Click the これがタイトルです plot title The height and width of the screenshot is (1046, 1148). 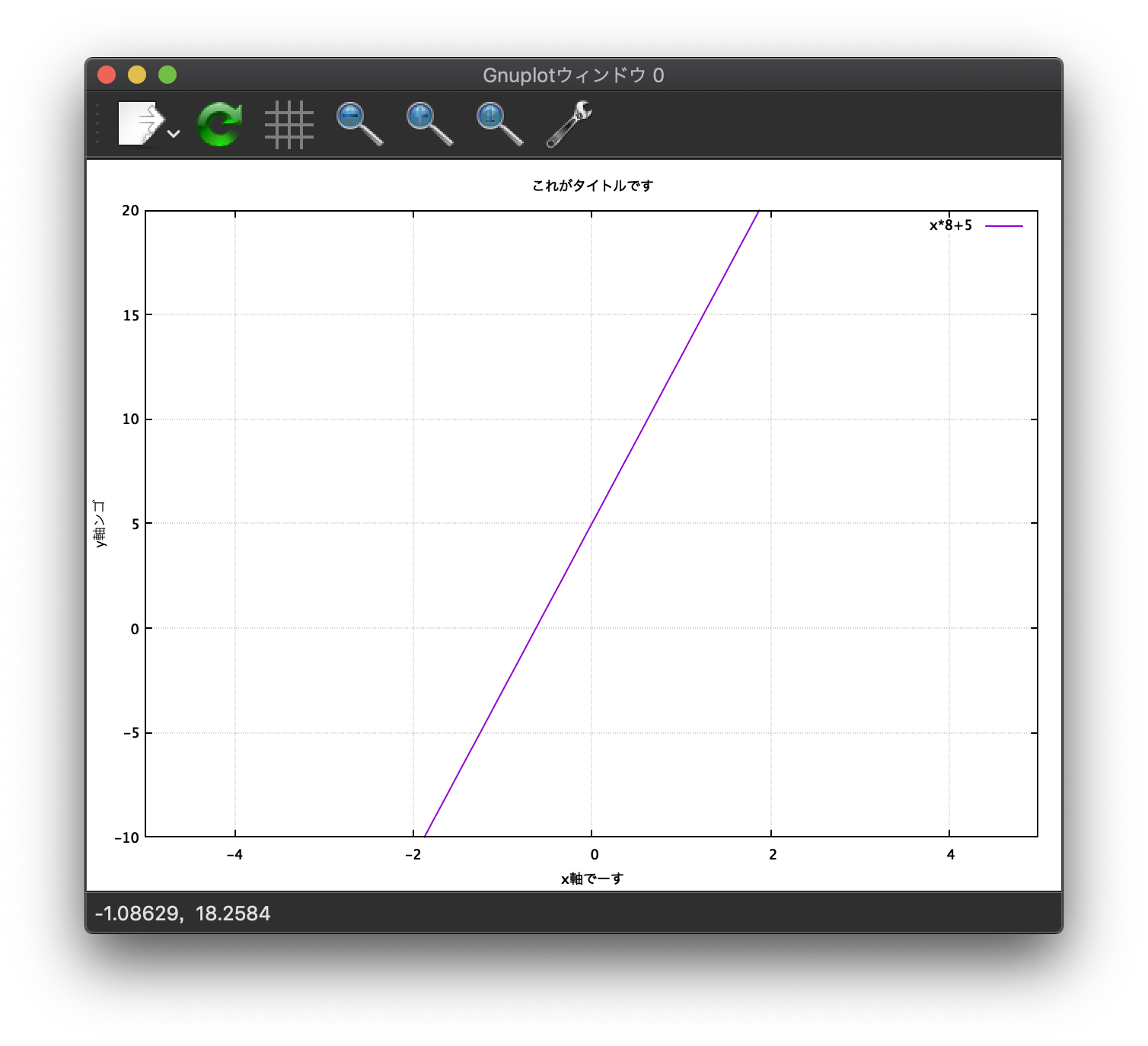(593, 185)
